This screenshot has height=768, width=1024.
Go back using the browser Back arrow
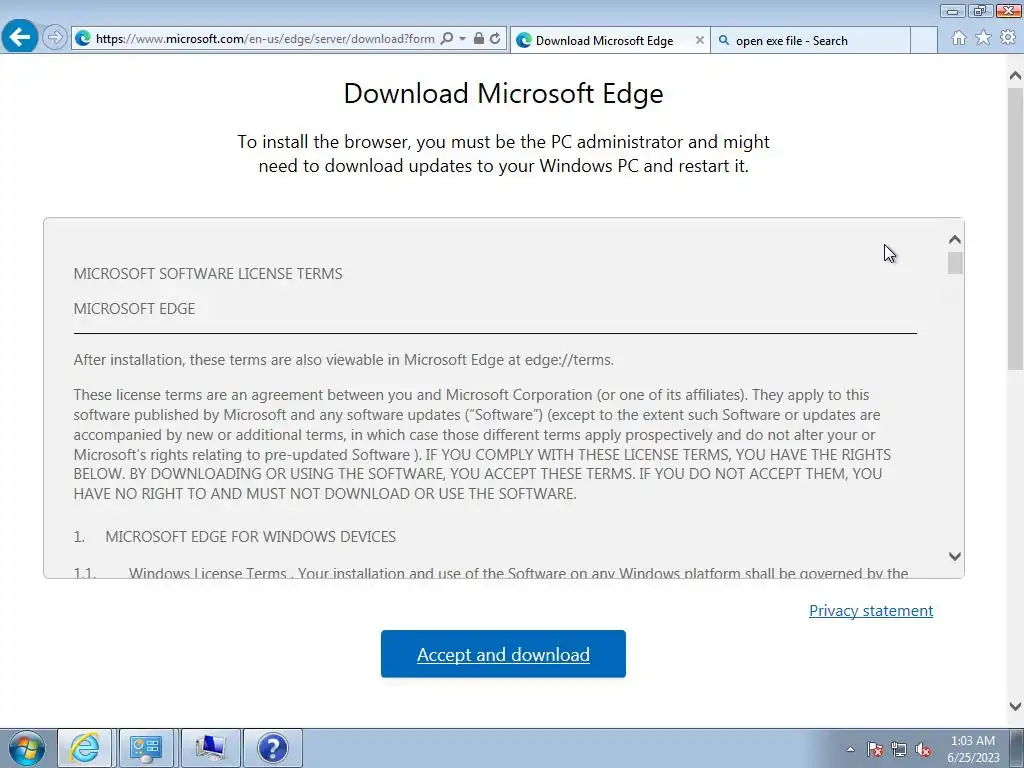pos(20,36)
